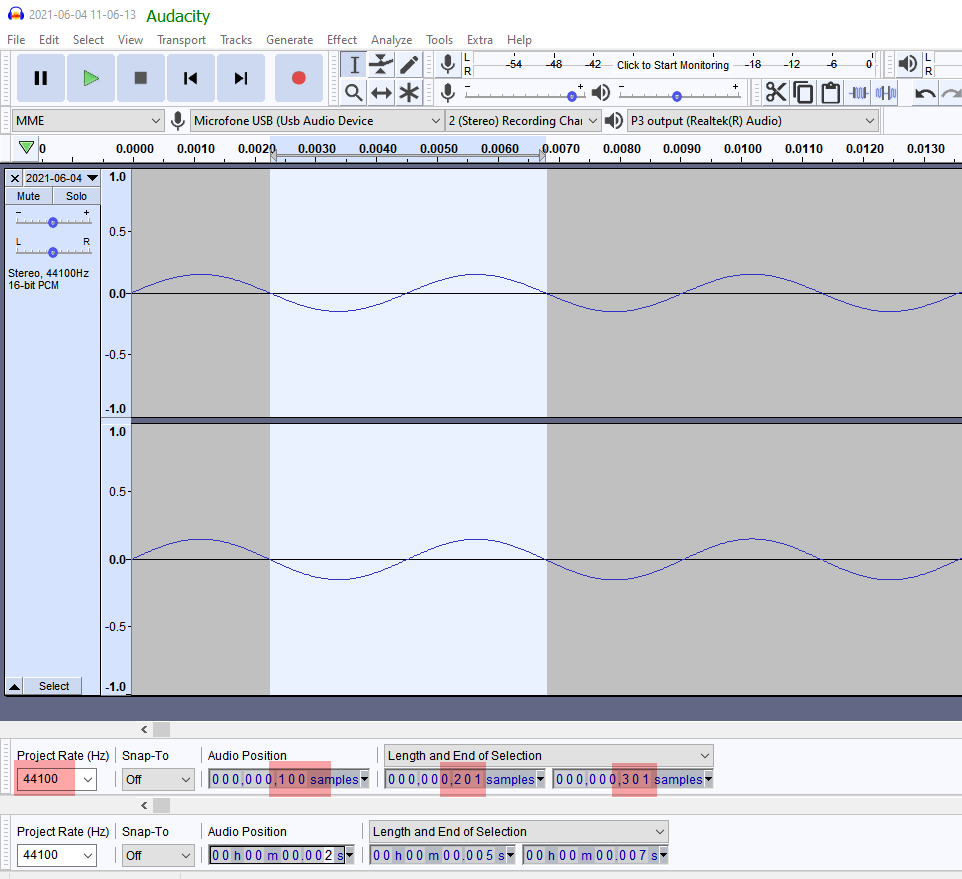
Task: Mute the 2021-06-04 track
Action: tap(28, 196)
